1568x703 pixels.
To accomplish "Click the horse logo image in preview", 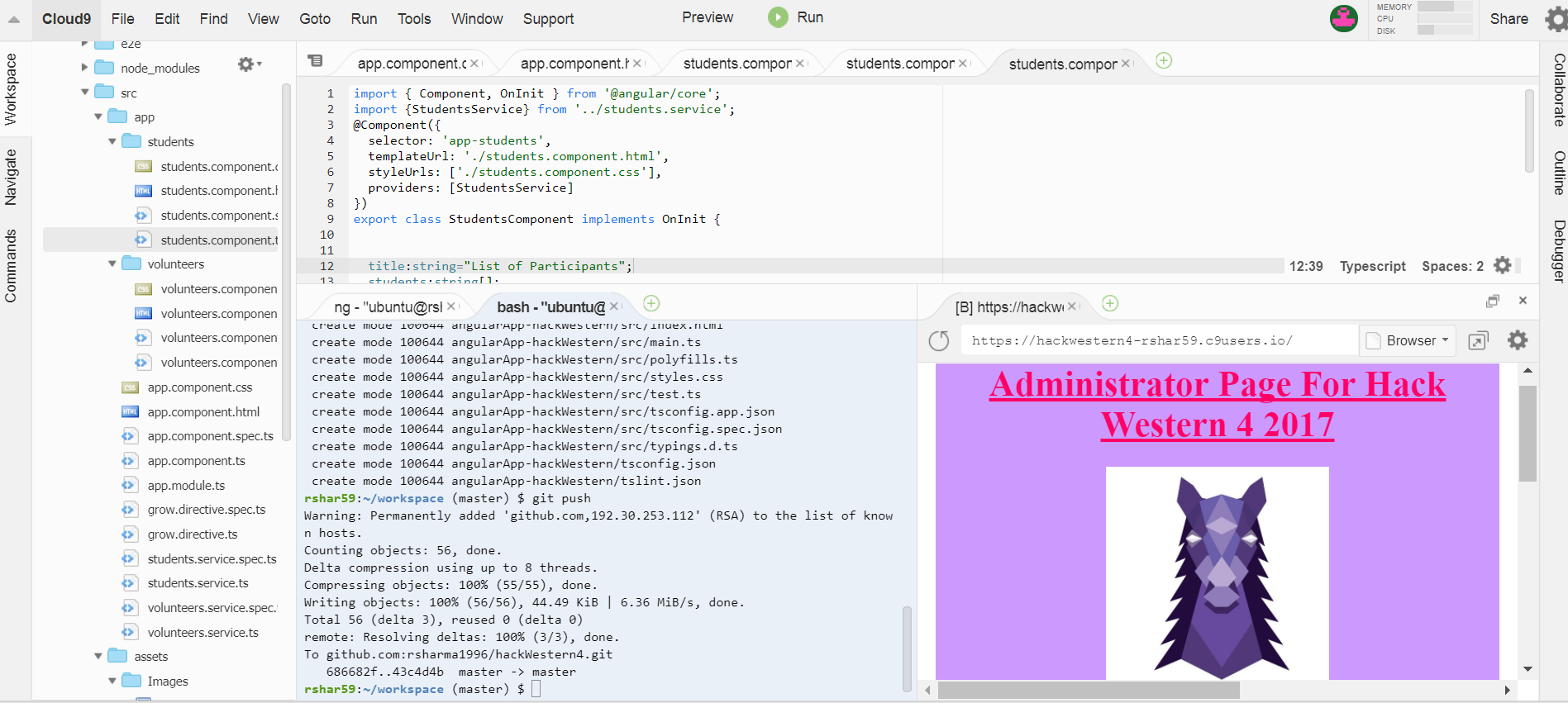I will (1218, 573).
